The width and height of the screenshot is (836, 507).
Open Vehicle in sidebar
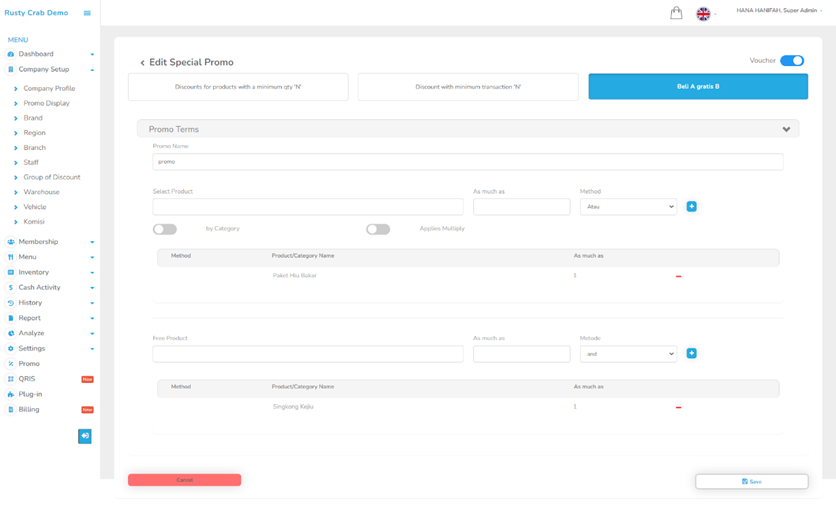[35, 207]
